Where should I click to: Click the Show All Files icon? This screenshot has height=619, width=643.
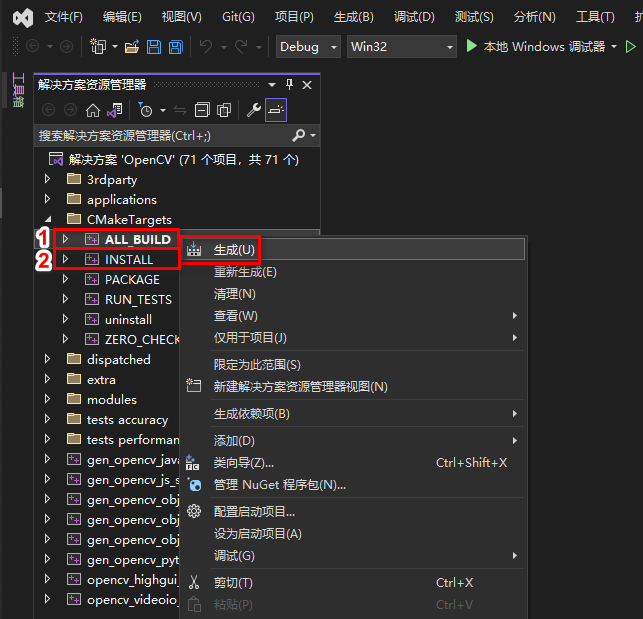point(224,110)
